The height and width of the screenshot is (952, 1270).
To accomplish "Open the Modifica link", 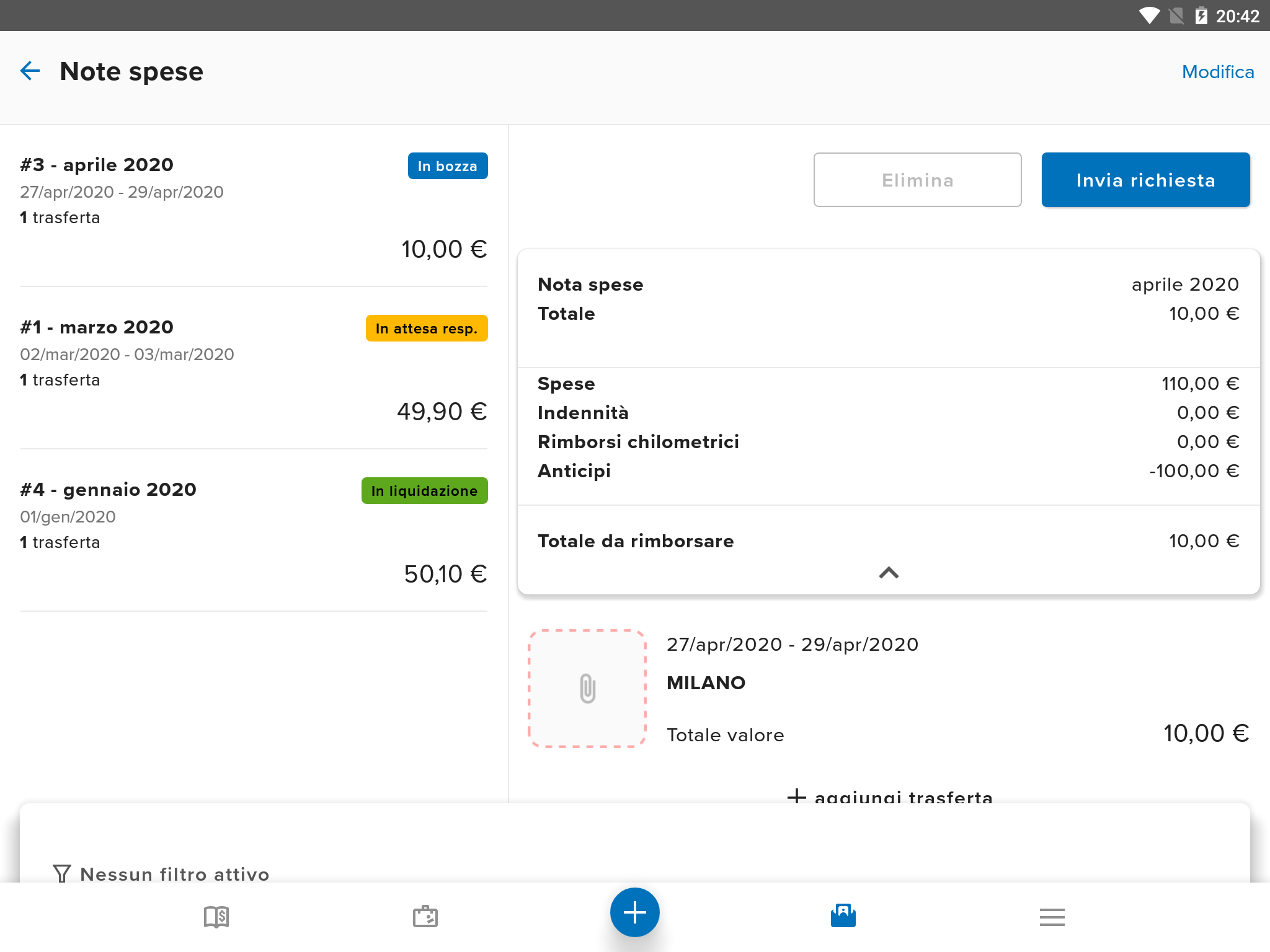I will point(1217,72).
